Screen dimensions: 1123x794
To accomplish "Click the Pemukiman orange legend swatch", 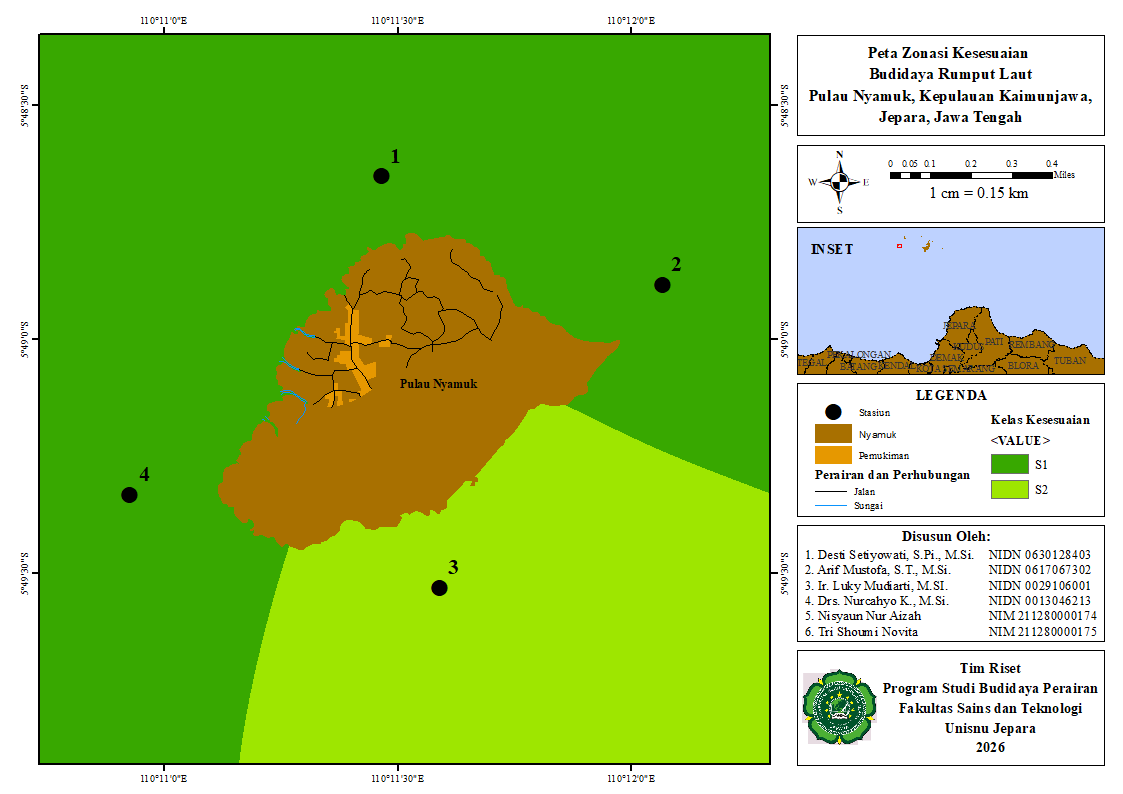I will (x=833, y=455).
